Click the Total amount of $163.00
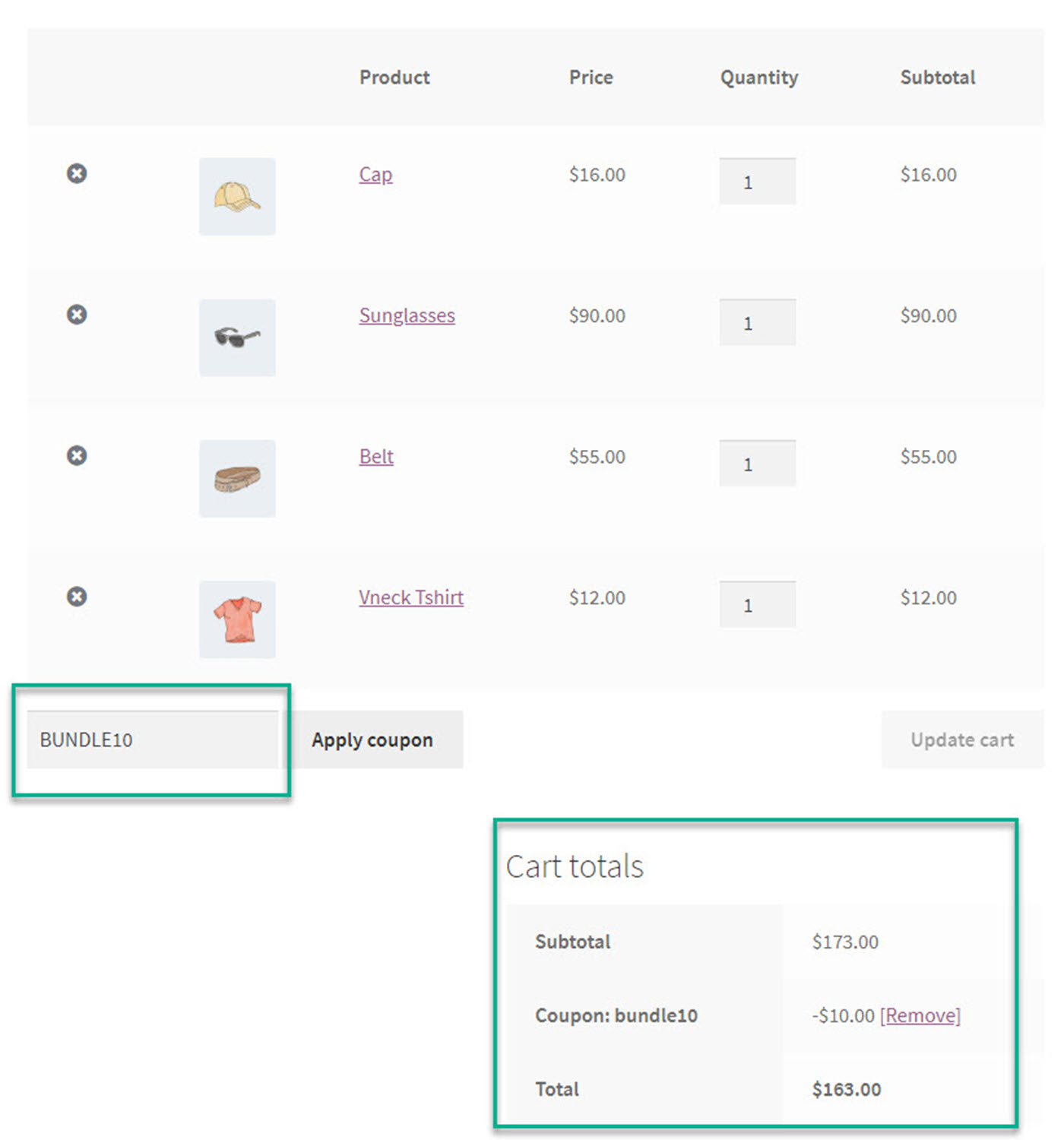 click(x=845, y=1088)
